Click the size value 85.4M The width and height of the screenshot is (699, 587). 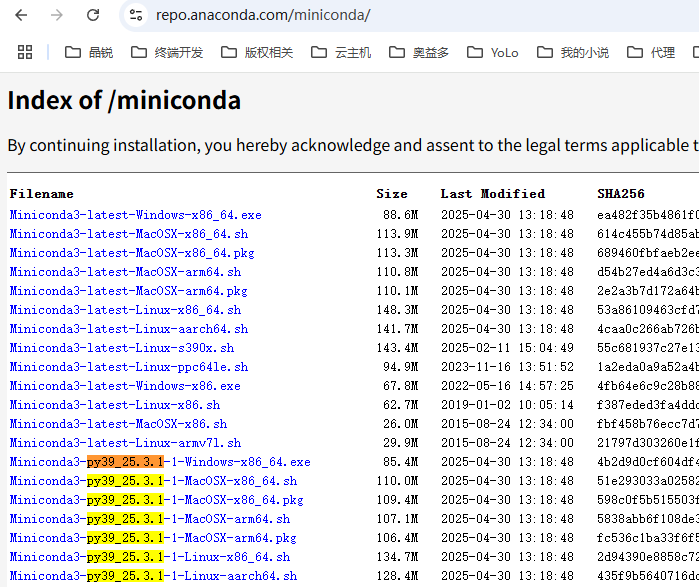(400, 462)
